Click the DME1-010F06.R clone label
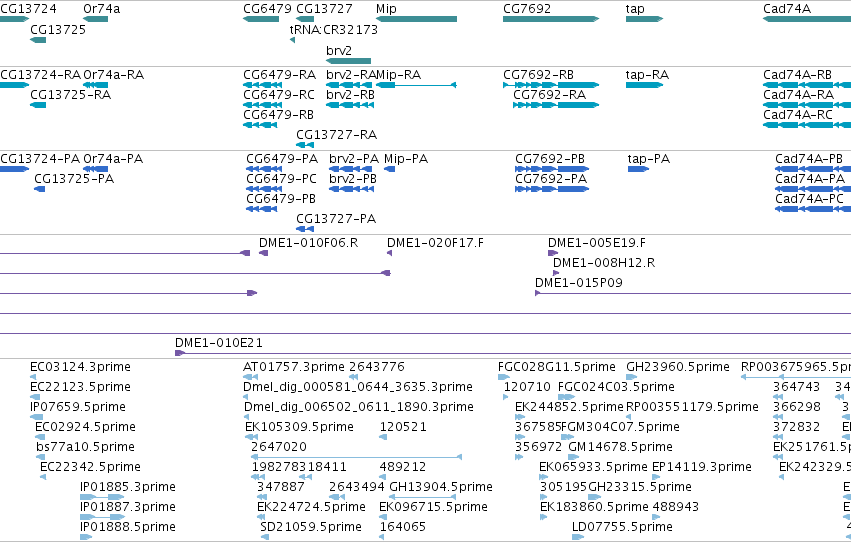 308,243
